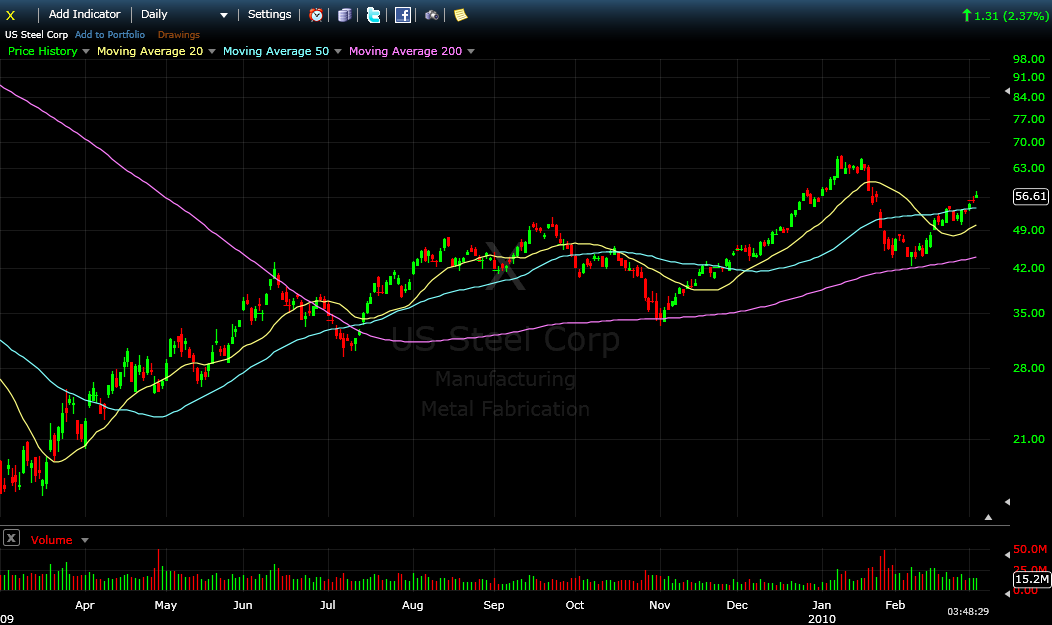Click the bottom price-scale arrow marker
The width and height of the screenshot is (1052, 625).
[1007, 502]
